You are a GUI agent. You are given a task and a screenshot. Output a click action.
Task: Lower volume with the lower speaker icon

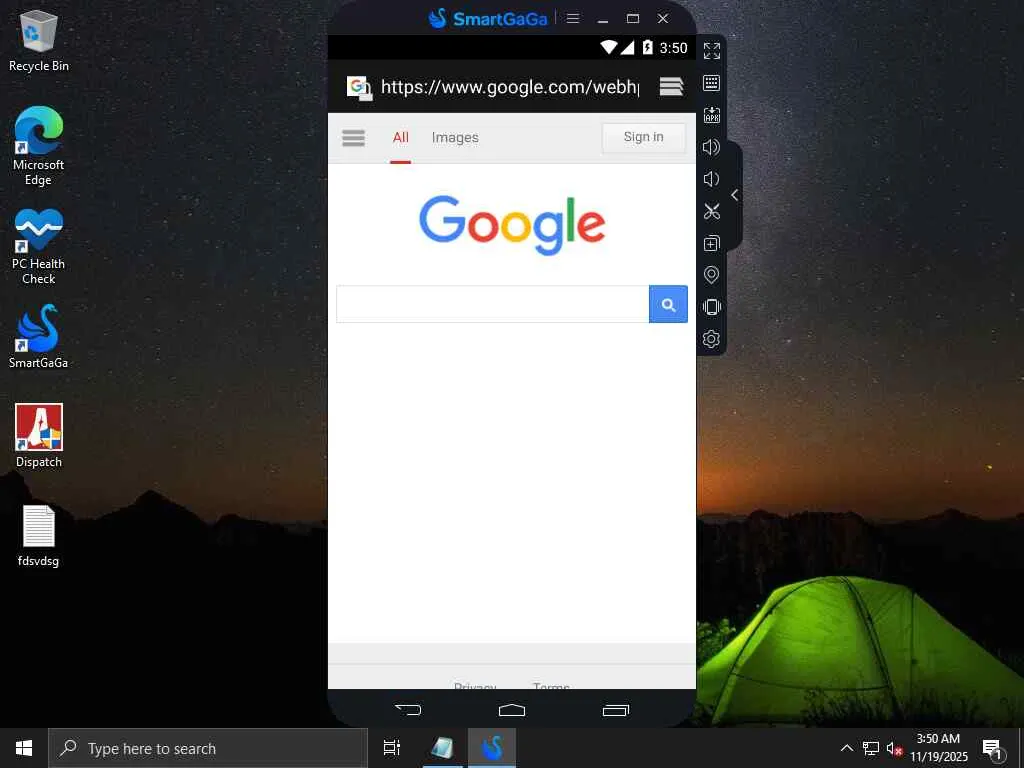point(711,179)
